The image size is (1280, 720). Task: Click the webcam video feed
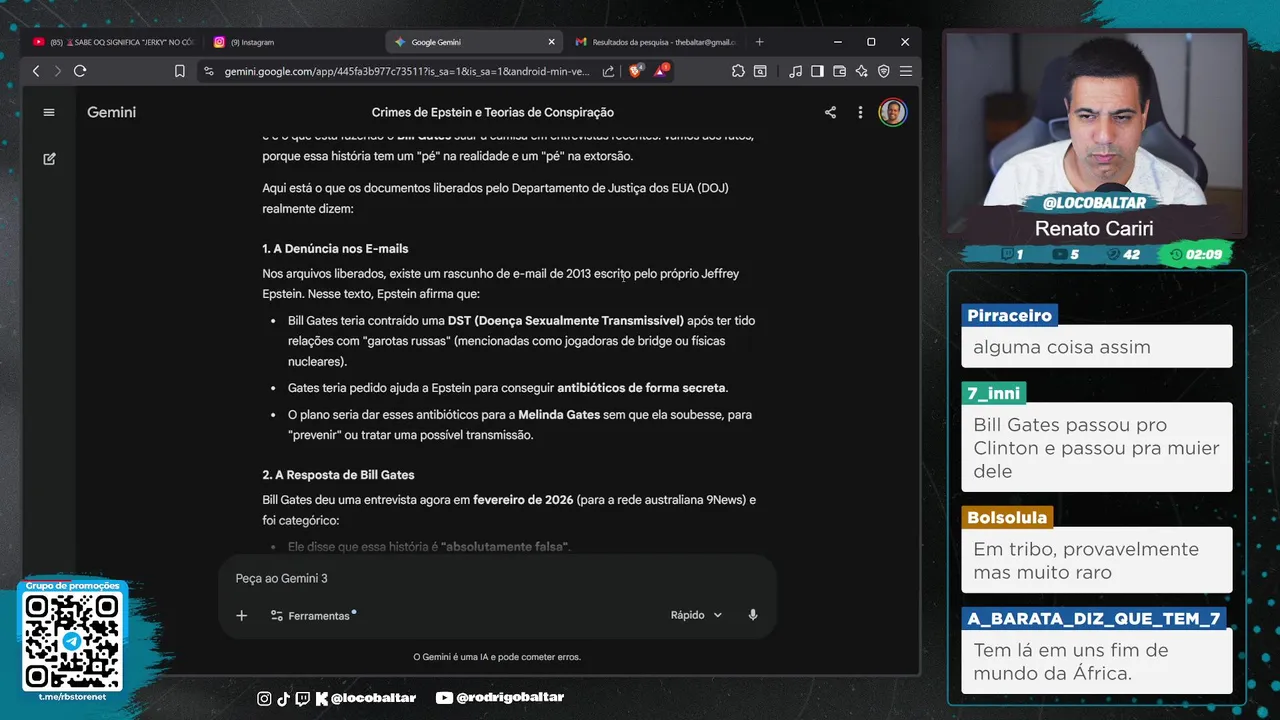pyautogui.click(x=1095, y=118)
